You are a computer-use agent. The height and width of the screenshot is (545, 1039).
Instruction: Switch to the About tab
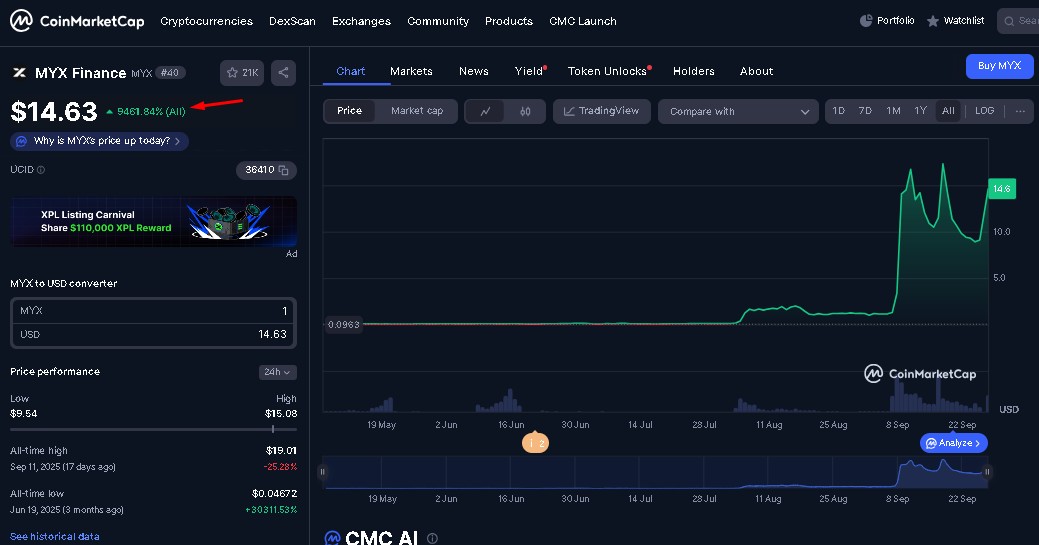(x=756, y=72)
